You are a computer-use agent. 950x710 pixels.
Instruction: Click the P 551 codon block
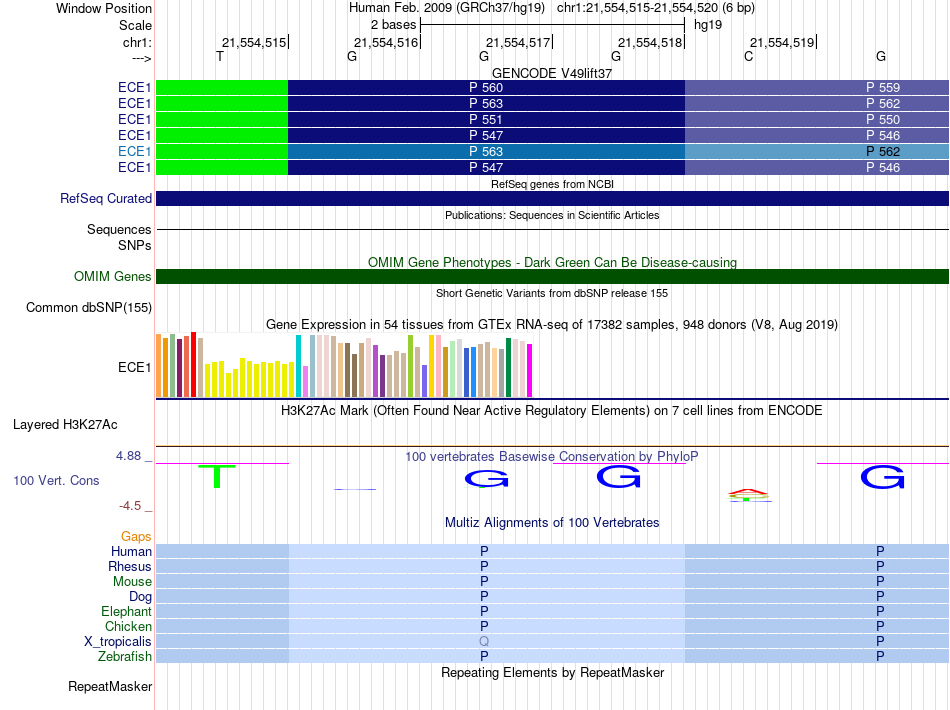pos(486,119)
